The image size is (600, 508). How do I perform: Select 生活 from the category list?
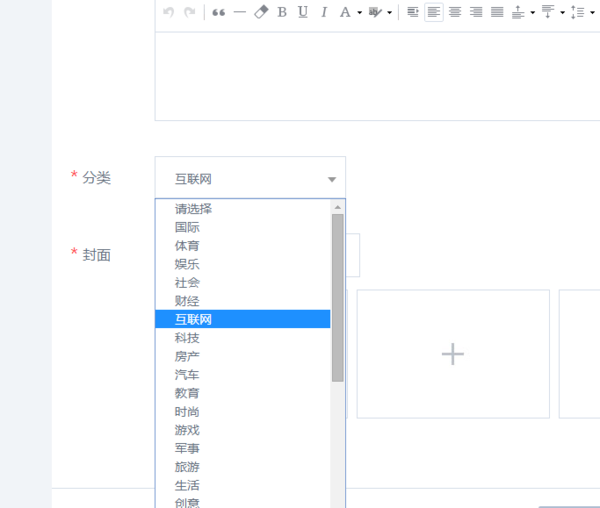[243, 485]
